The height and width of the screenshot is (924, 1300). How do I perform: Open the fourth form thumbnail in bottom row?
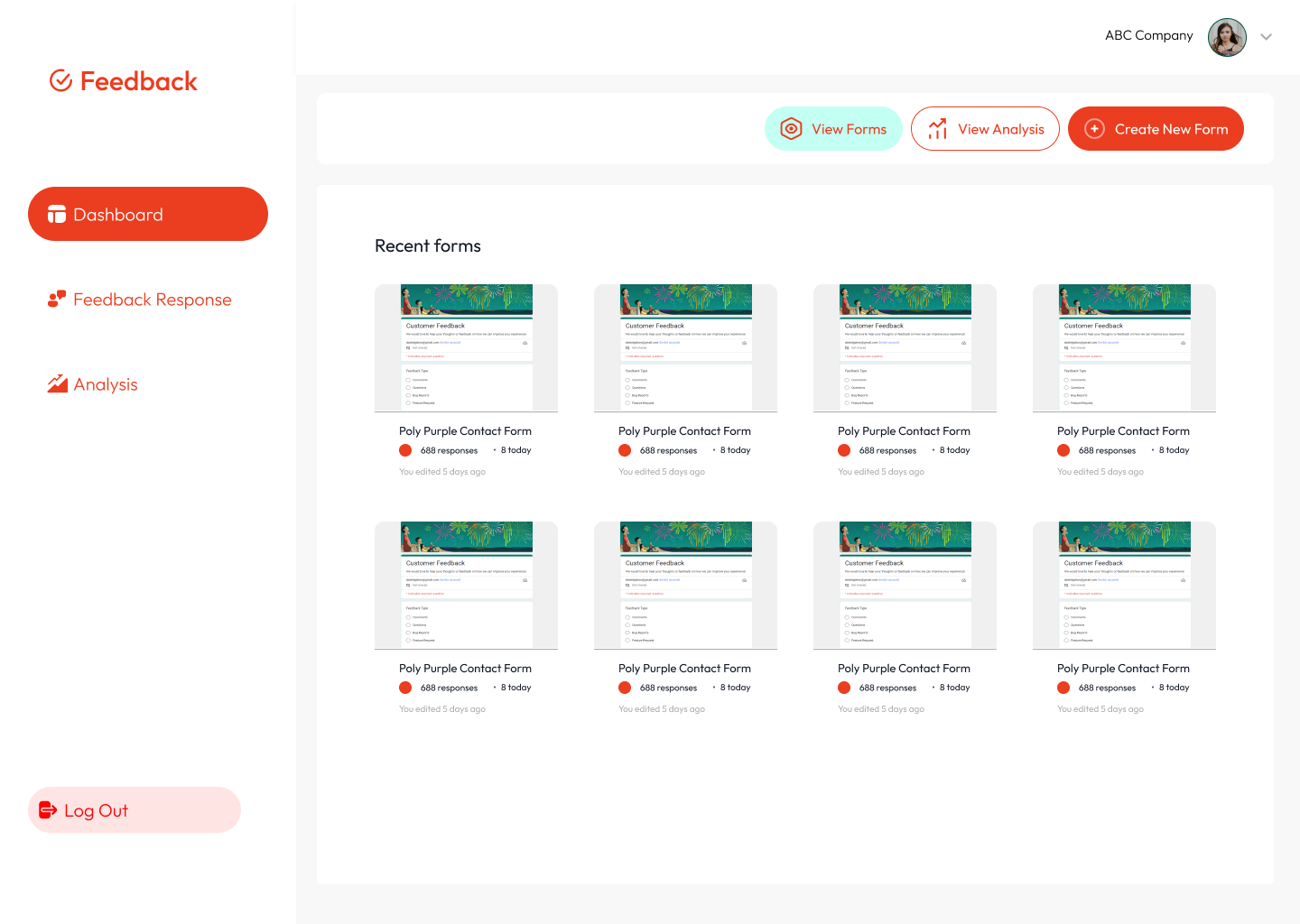pyautogui.click(x=1124, y=586)
